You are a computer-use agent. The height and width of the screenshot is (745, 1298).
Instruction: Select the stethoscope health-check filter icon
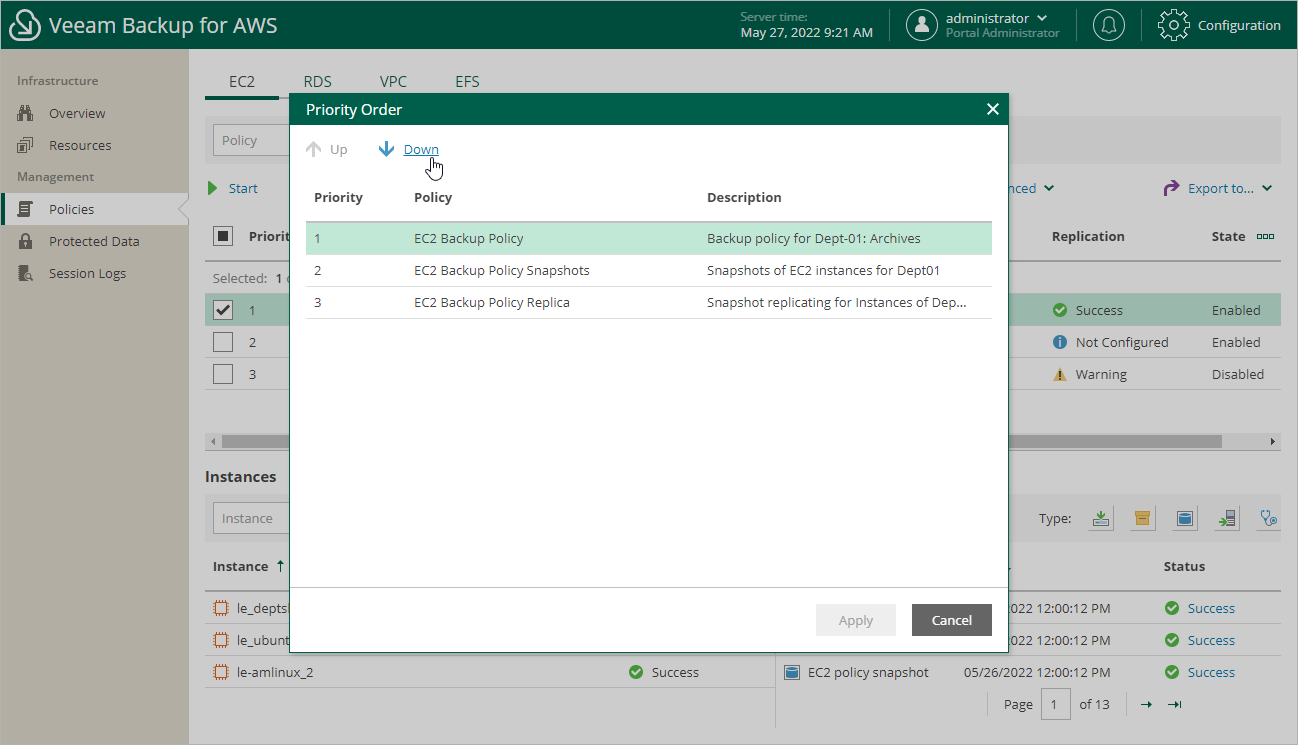(x=1267, y=518)
